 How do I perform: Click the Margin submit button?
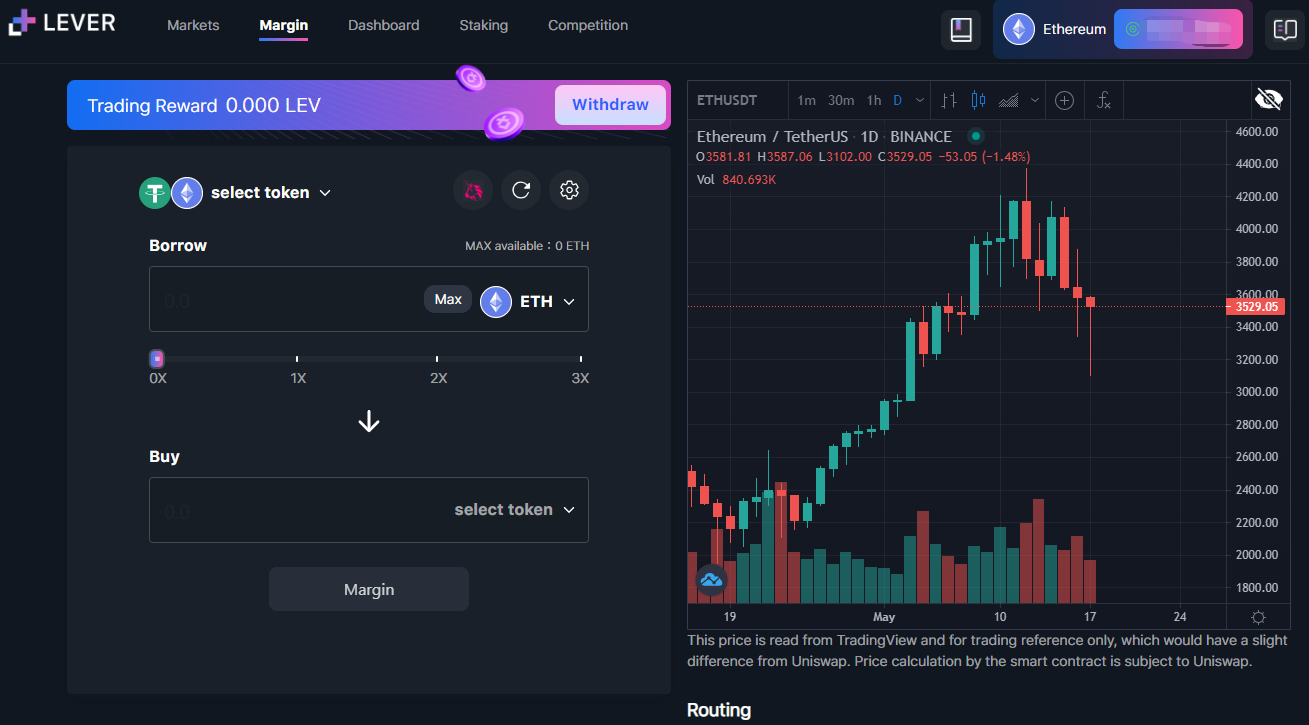[369, 589]
